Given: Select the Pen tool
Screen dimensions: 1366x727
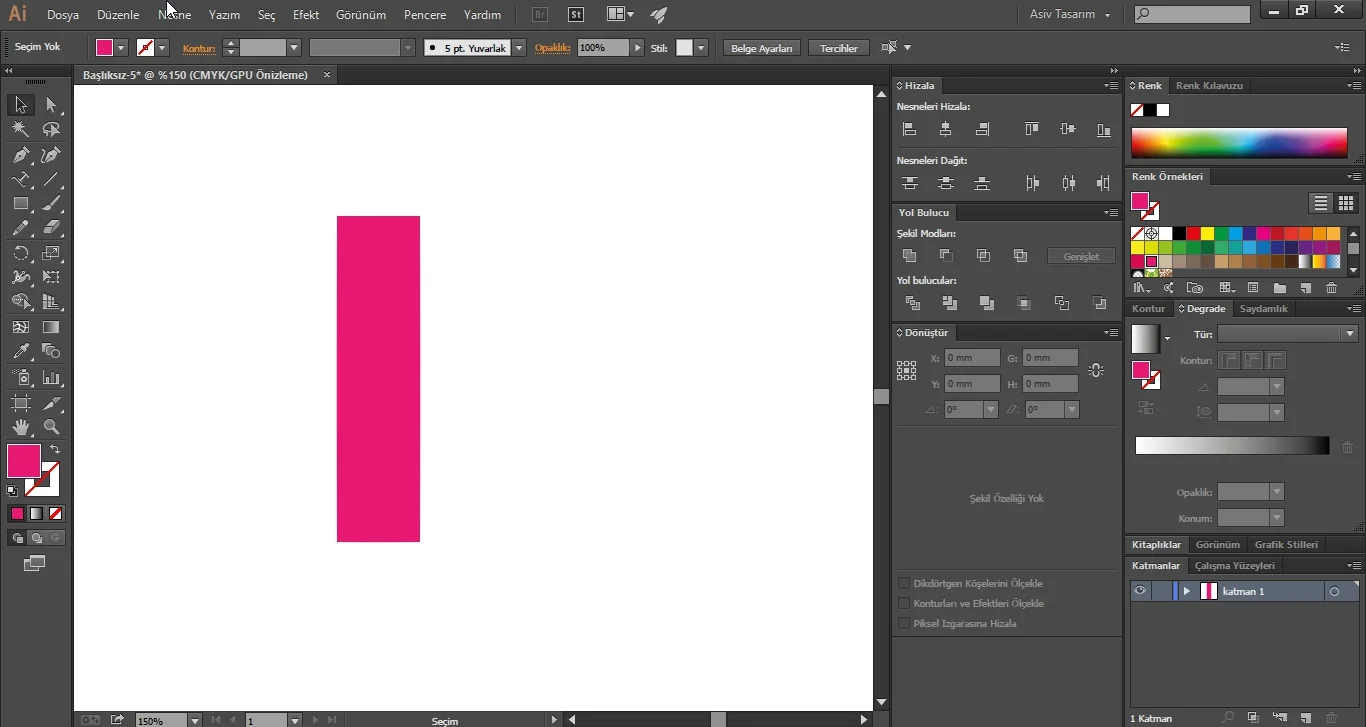Looking at the screenshot, I should [x=21, y=155].
